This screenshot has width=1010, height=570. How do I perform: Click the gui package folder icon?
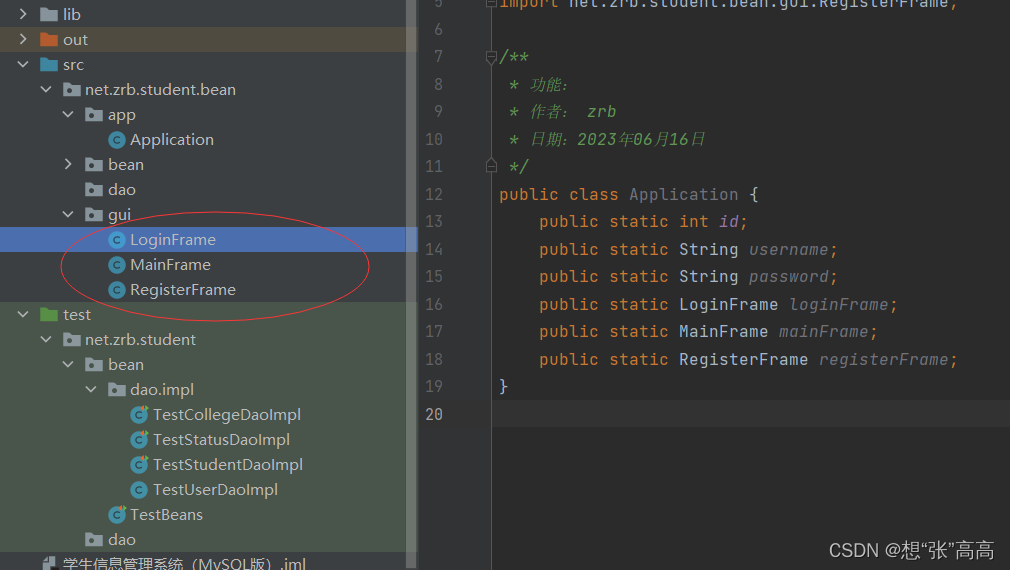point(94,214)
